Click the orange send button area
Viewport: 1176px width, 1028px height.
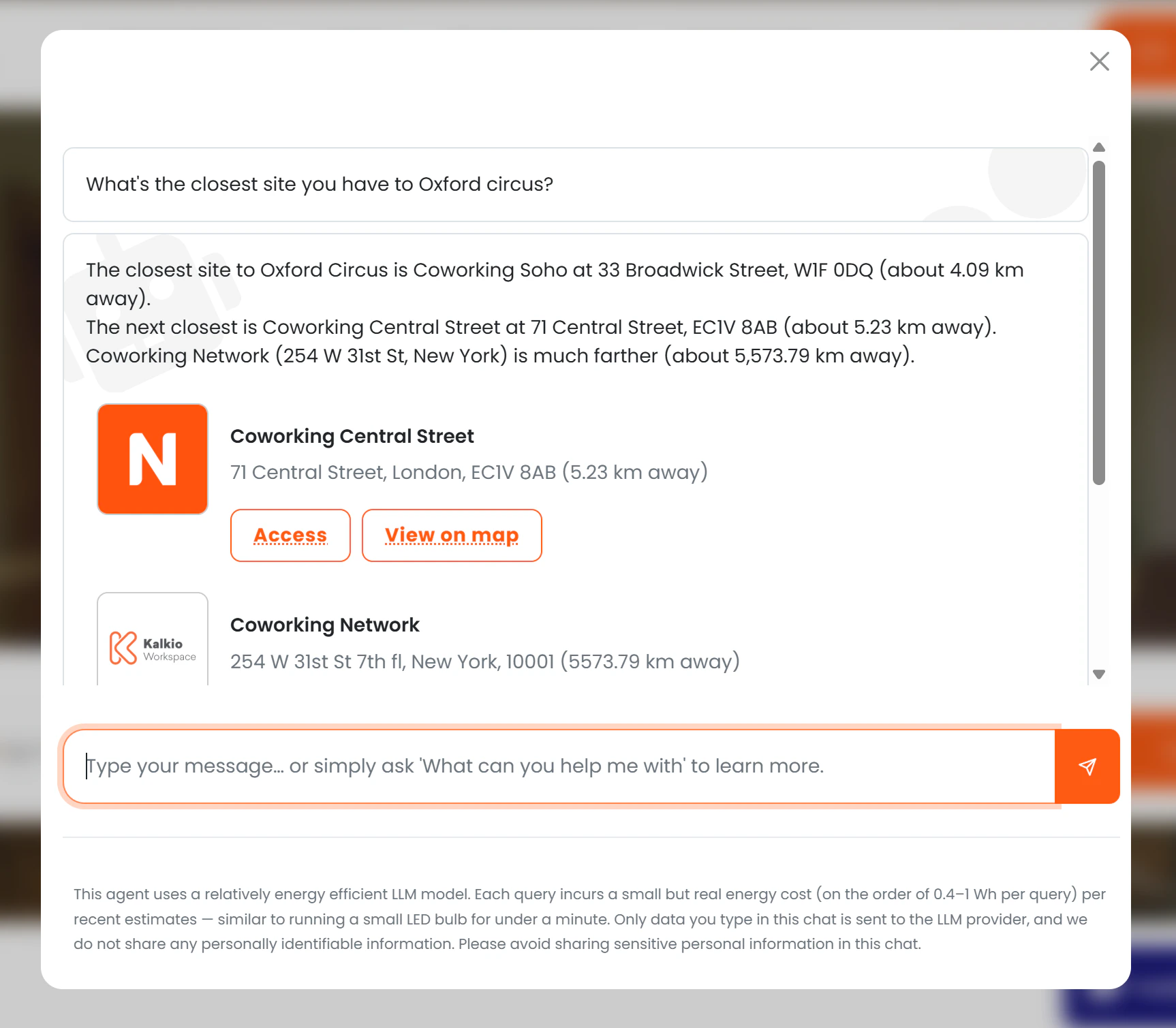pos(1087,766)
